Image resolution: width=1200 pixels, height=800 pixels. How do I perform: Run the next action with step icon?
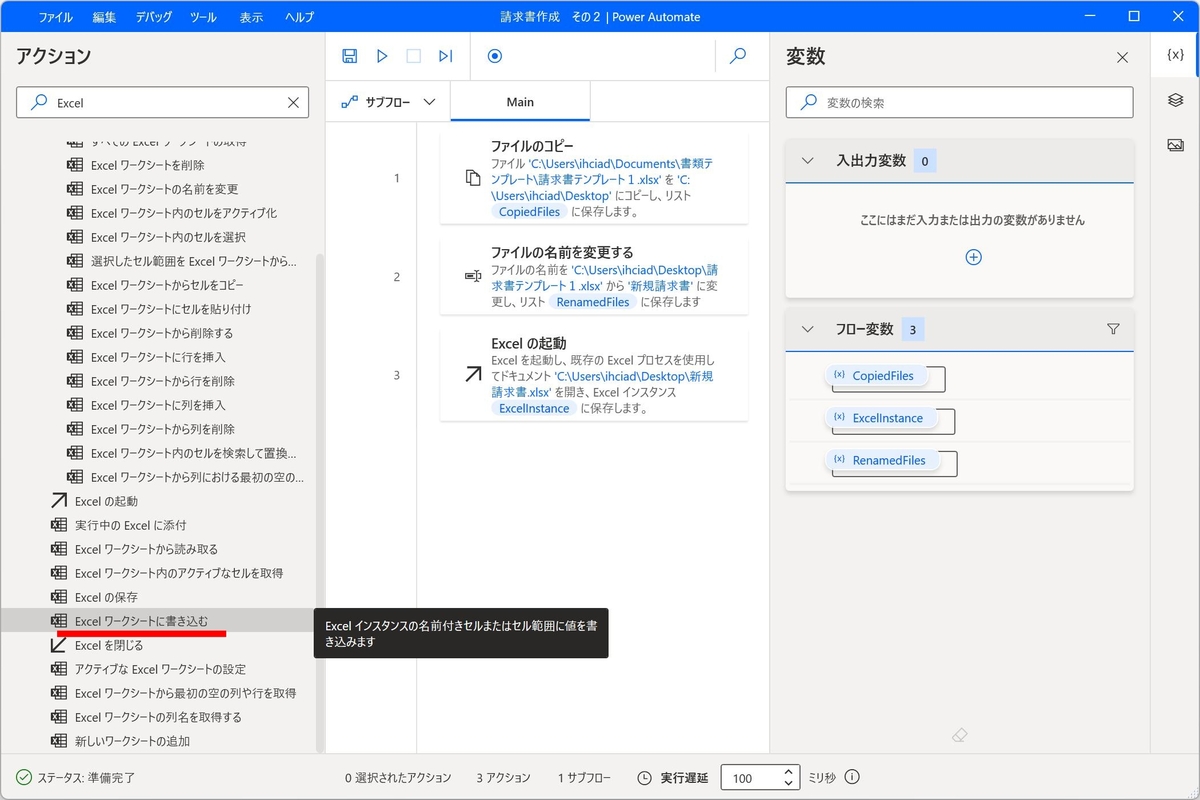pos(446,56)
